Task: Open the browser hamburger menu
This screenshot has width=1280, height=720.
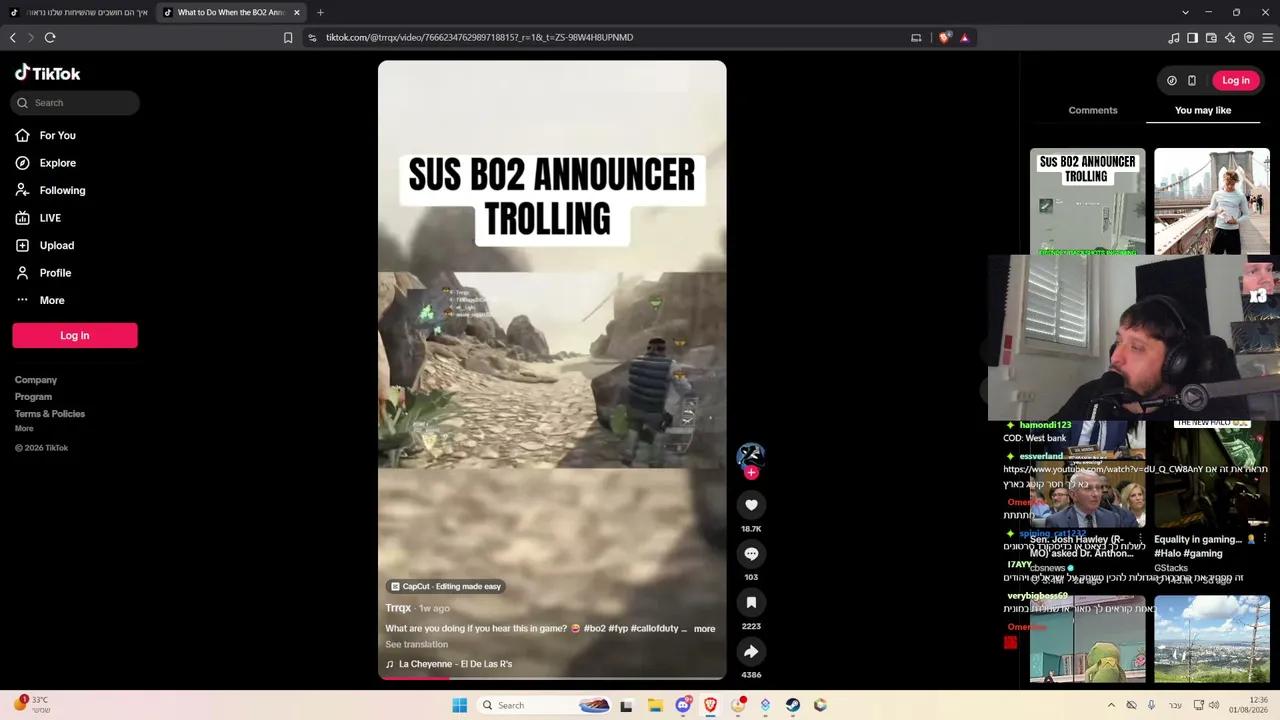Action: click(1268, 38)
